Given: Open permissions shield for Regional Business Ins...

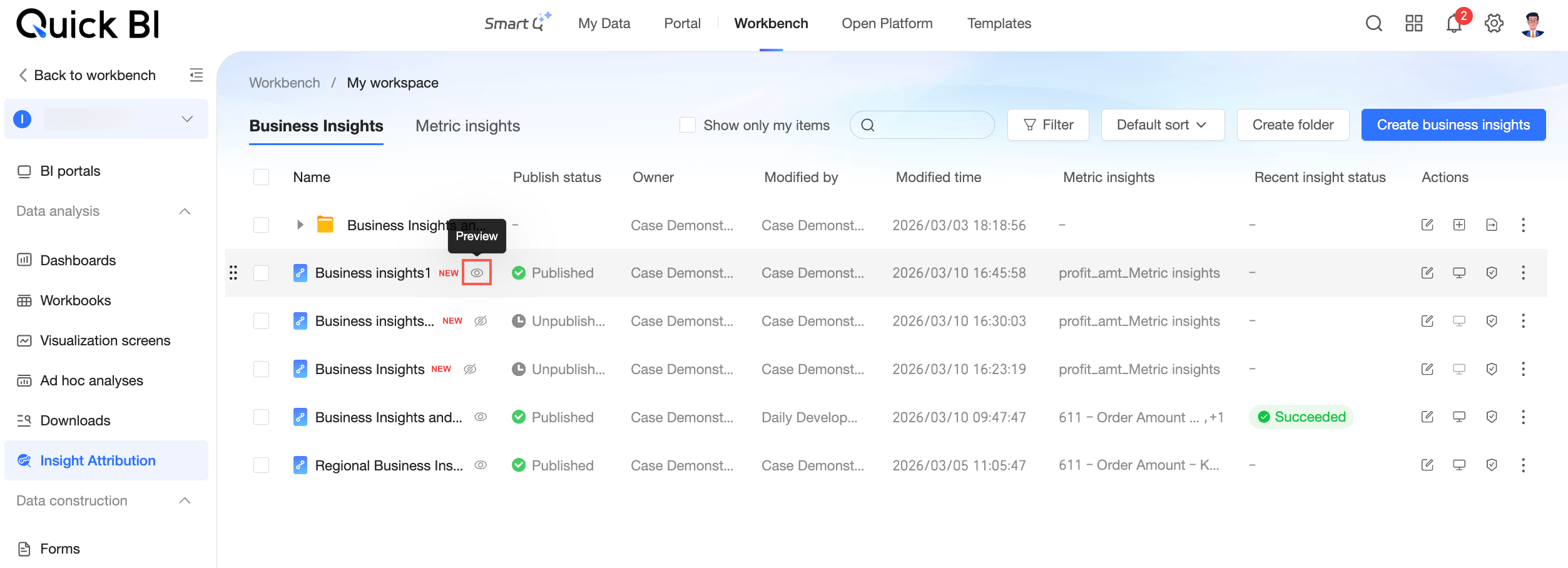Looking at the screenshot, I should click(x=1492, y=465).
